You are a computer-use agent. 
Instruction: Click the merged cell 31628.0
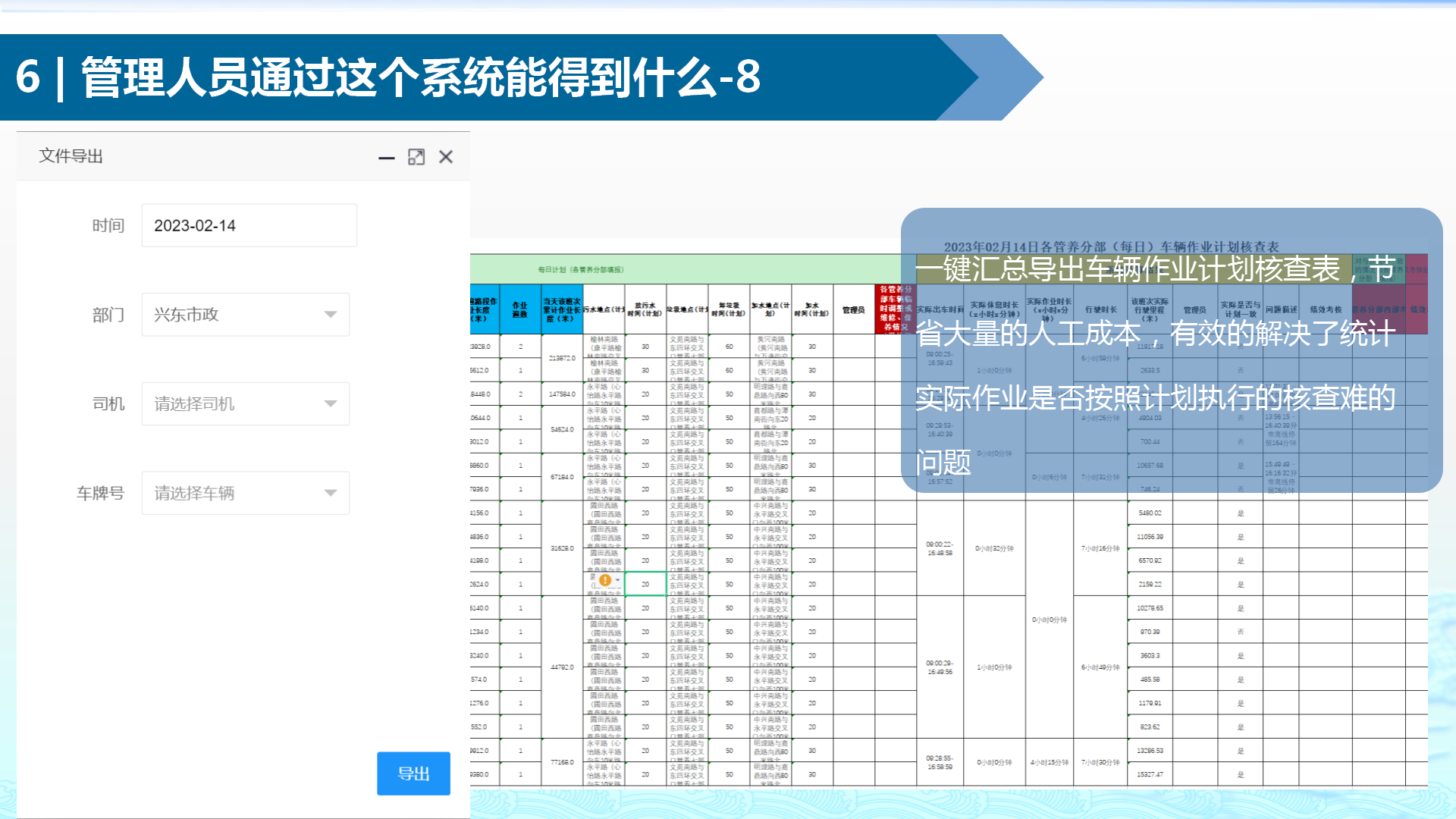pyautogui.click(x=562, y=548)
